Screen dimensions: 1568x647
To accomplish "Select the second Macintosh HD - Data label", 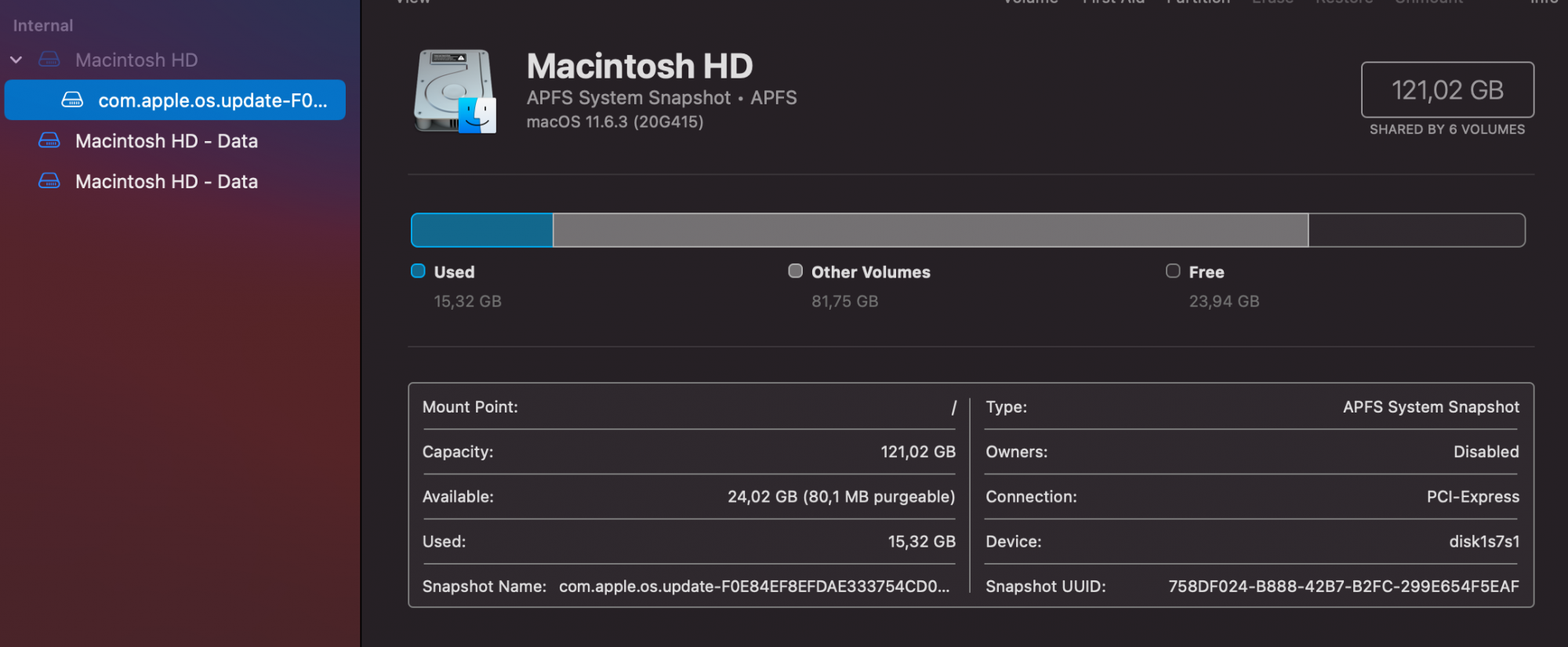I will tap(166, 182).
